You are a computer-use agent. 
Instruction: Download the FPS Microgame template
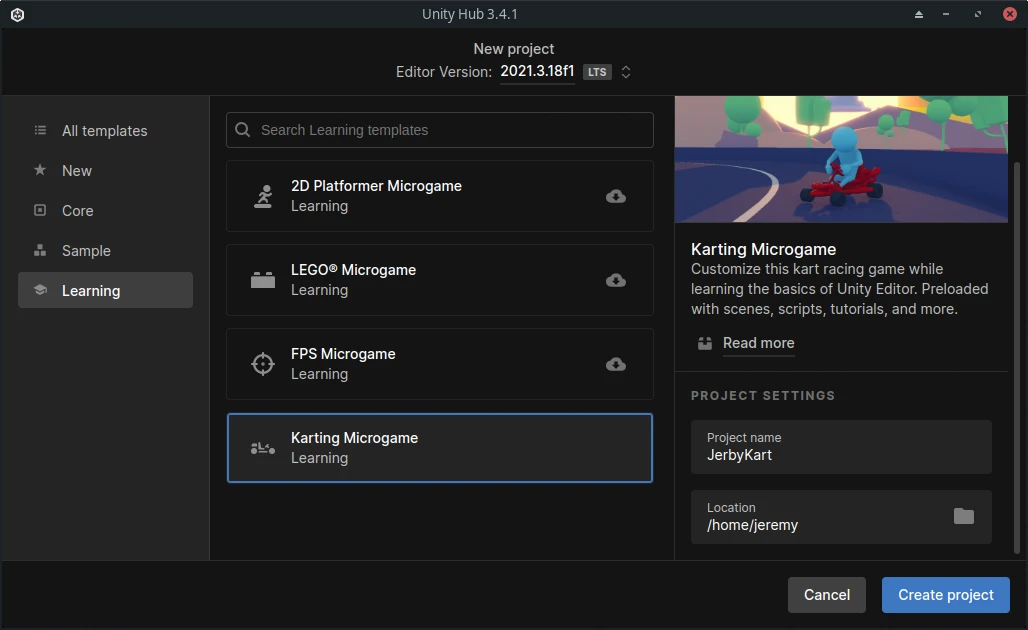616,364
